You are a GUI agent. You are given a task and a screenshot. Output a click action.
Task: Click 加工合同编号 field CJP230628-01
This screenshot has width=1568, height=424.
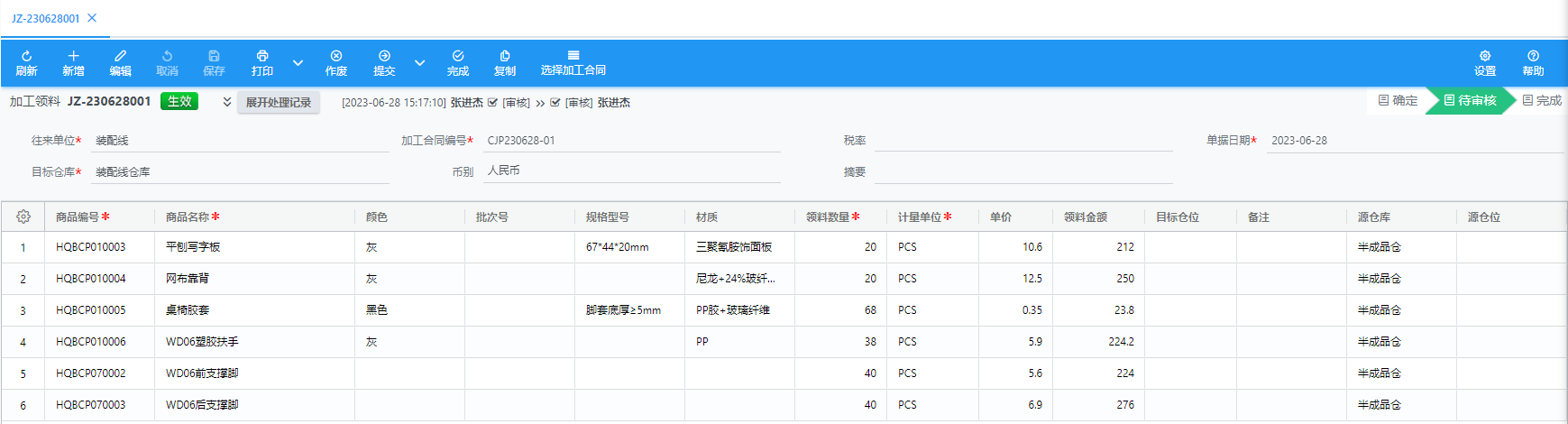coord(631,141)
